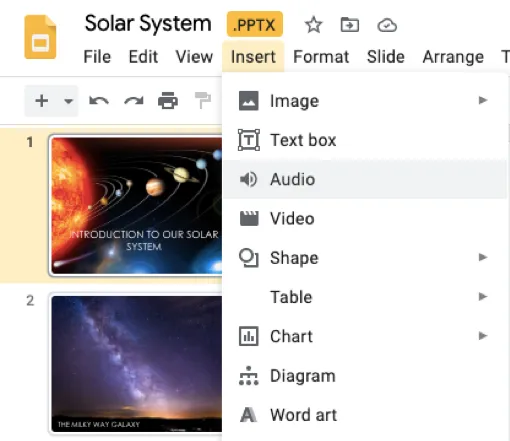The image size is (510, 441).
Task: Click the Audio speaker icon
Action: (248, 179)
